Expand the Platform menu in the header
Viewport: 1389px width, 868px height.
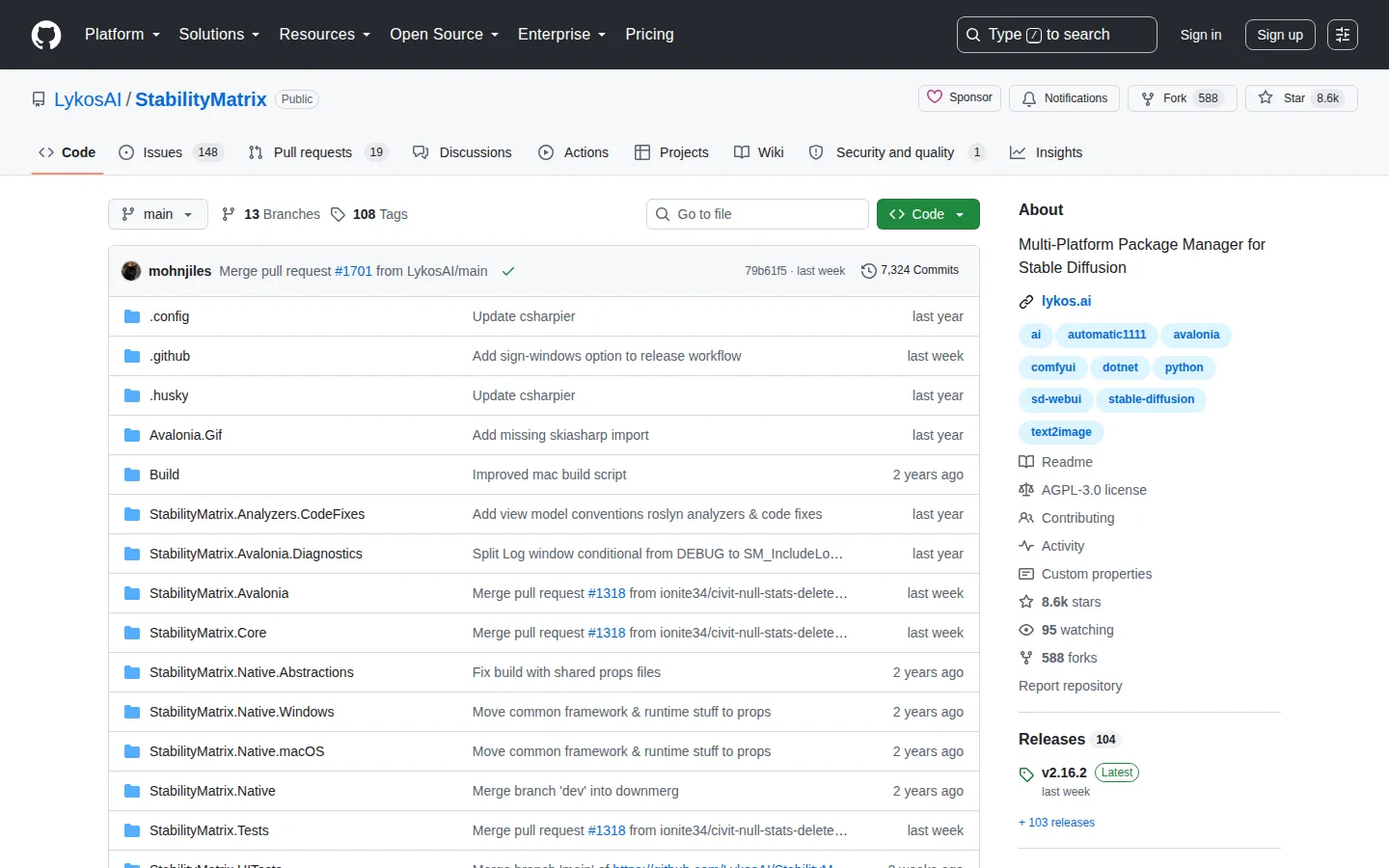(x=123, y=35)
